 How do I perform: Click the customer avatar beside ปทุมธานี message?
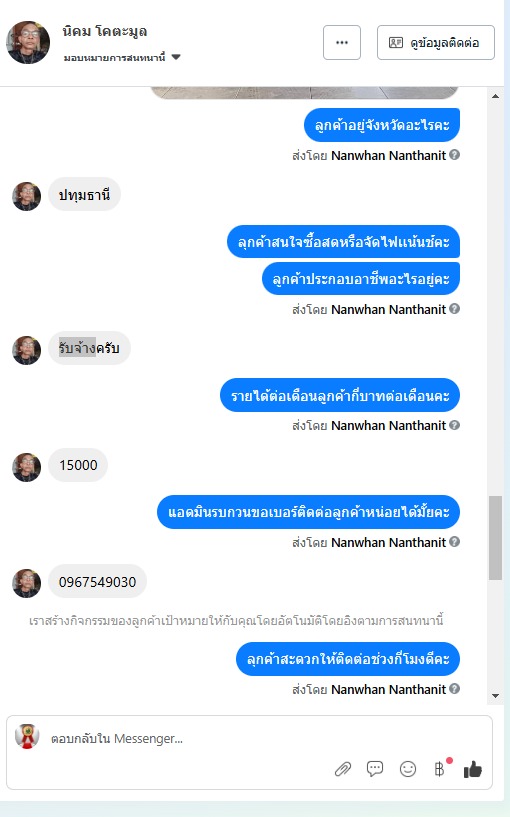(x=27, y=196)
